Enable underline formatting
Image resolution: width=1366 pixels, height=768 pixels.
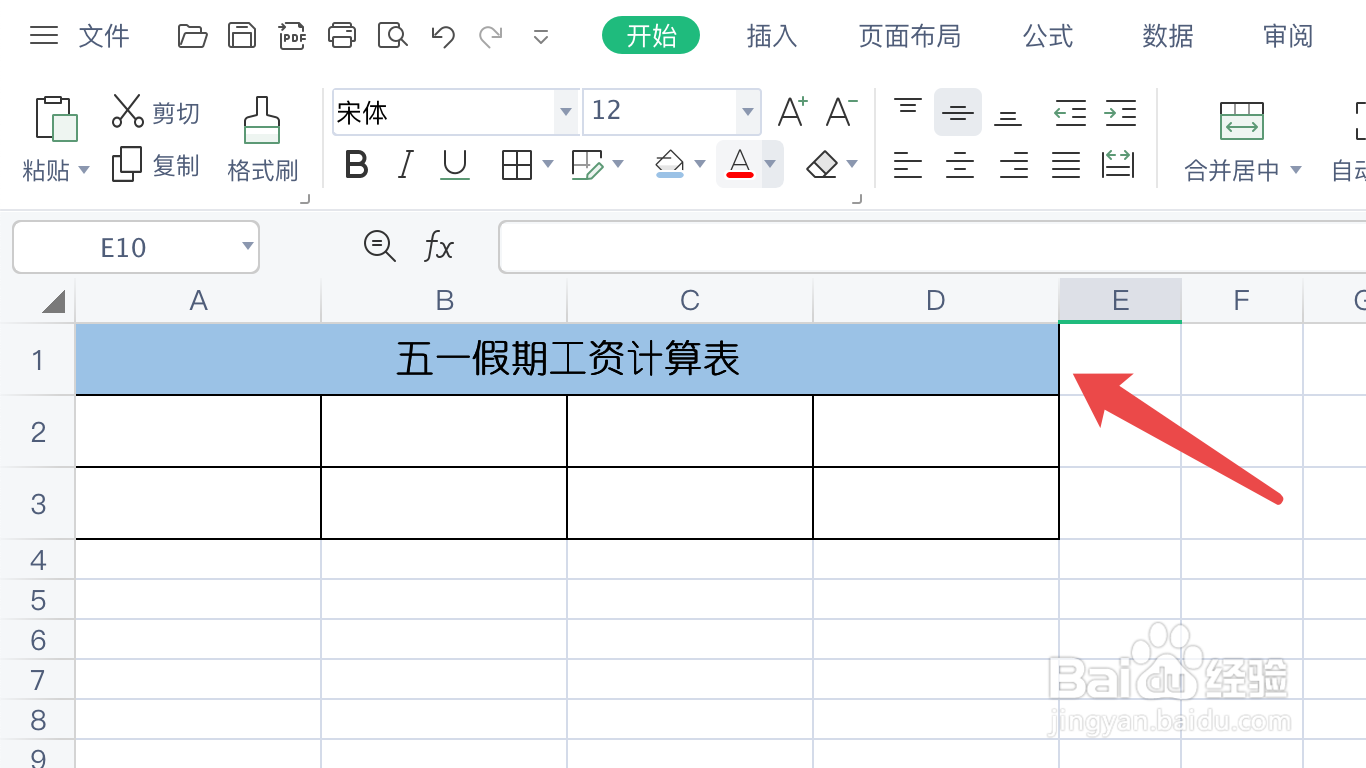[454, 165]
